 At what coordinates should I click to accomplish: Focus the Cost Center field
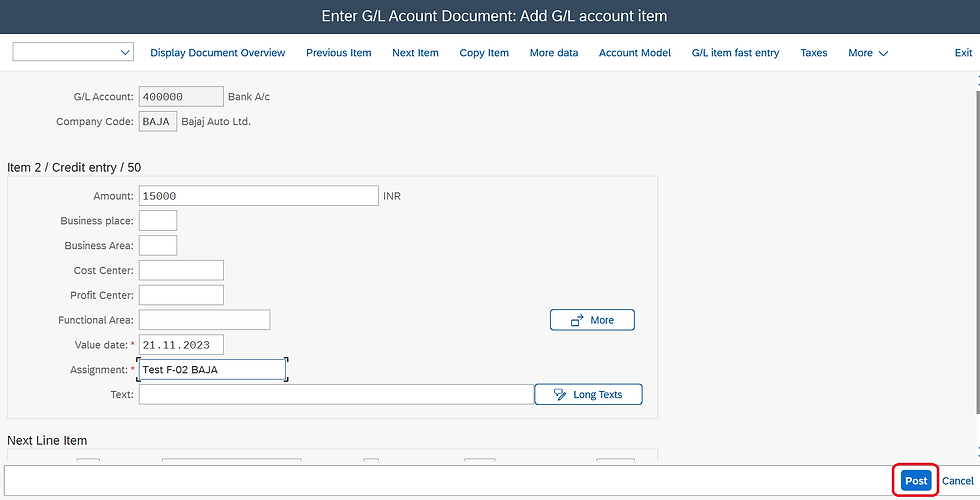(x=181, y=270)
